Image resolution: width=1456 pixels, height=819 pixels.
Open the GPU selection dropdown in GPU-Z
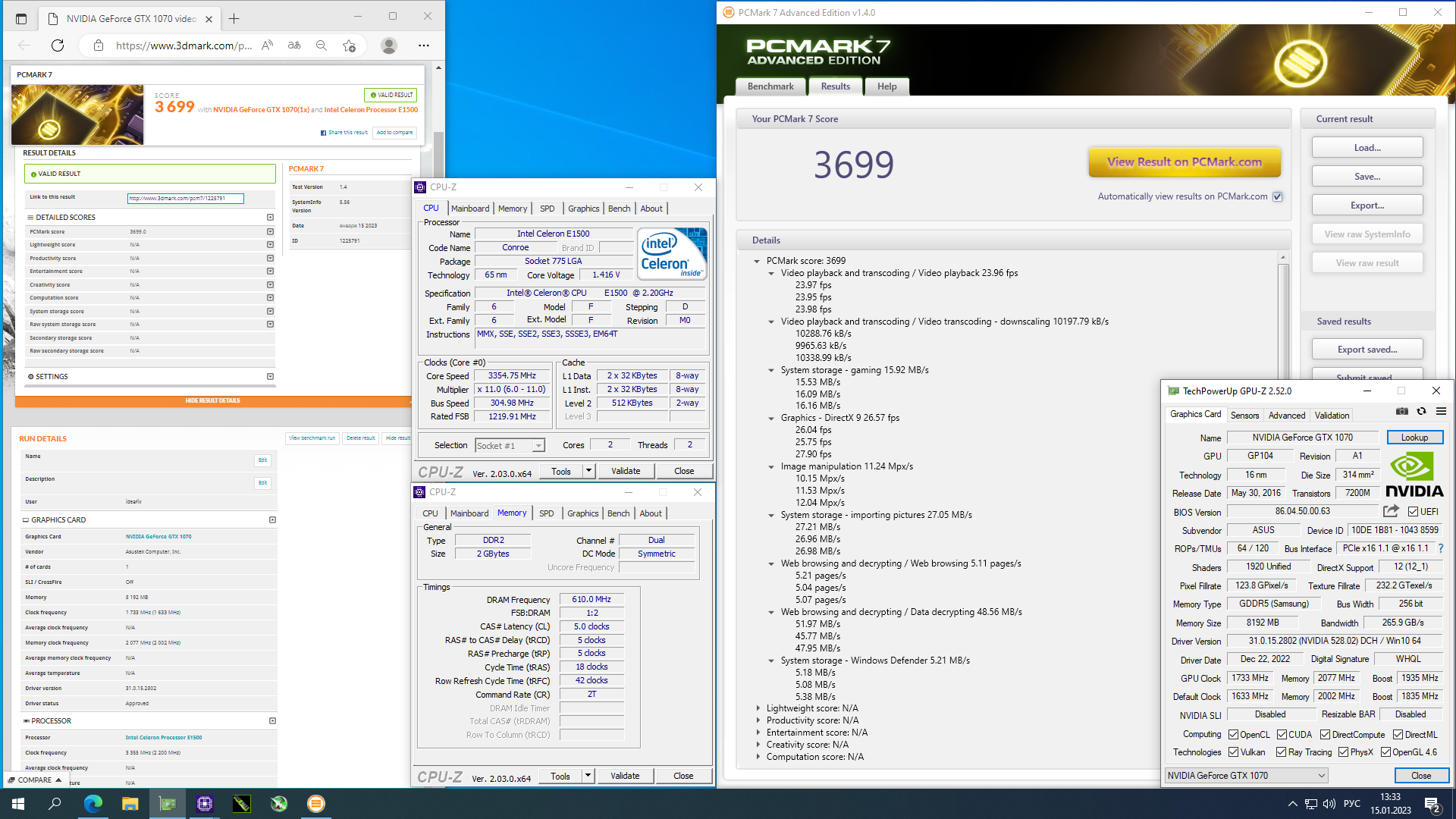point(1246,775)
